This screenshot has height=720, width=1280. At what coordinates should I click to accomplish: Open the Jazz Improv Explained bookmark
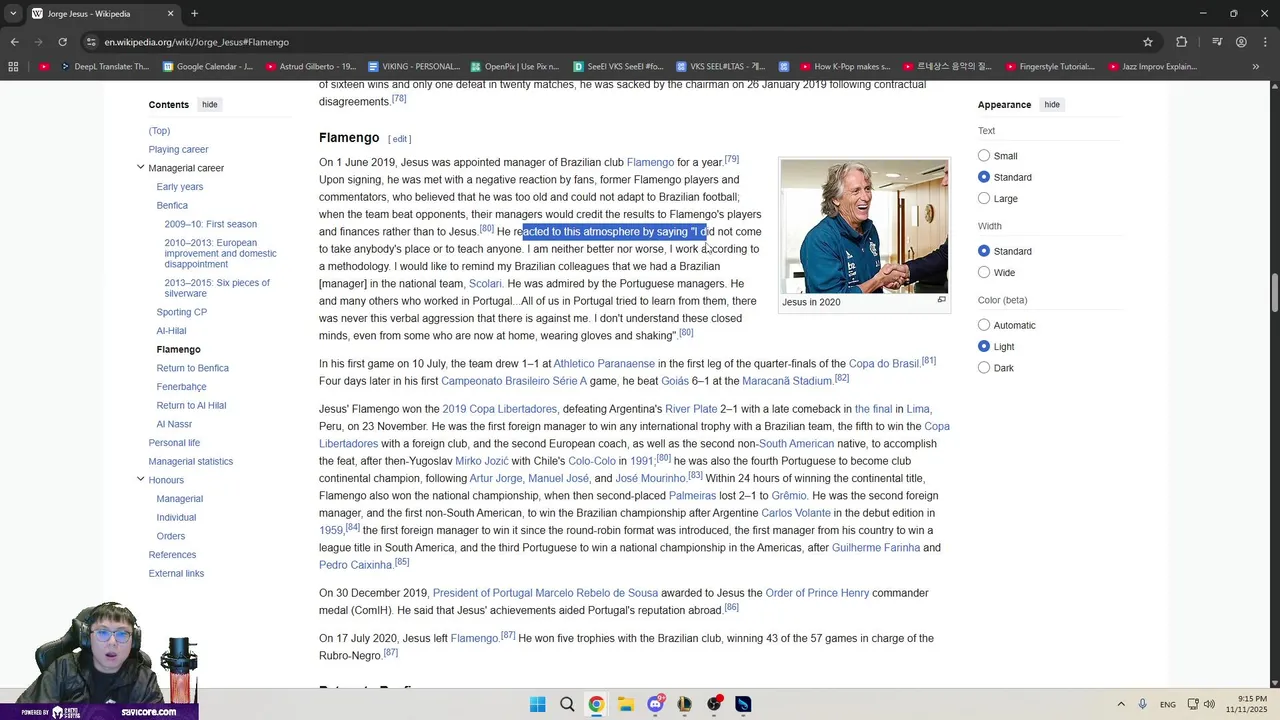(x=1151, y=67)
